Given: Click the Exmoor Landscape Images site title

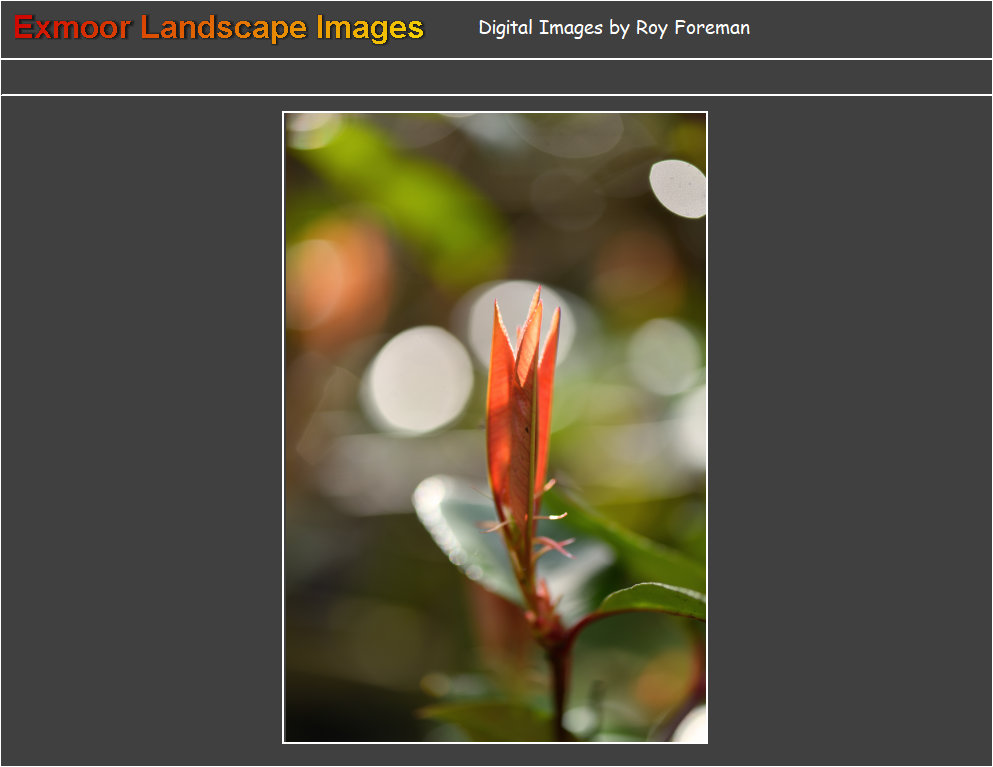Looking at the screenshot, I should [x=219, y=28].
